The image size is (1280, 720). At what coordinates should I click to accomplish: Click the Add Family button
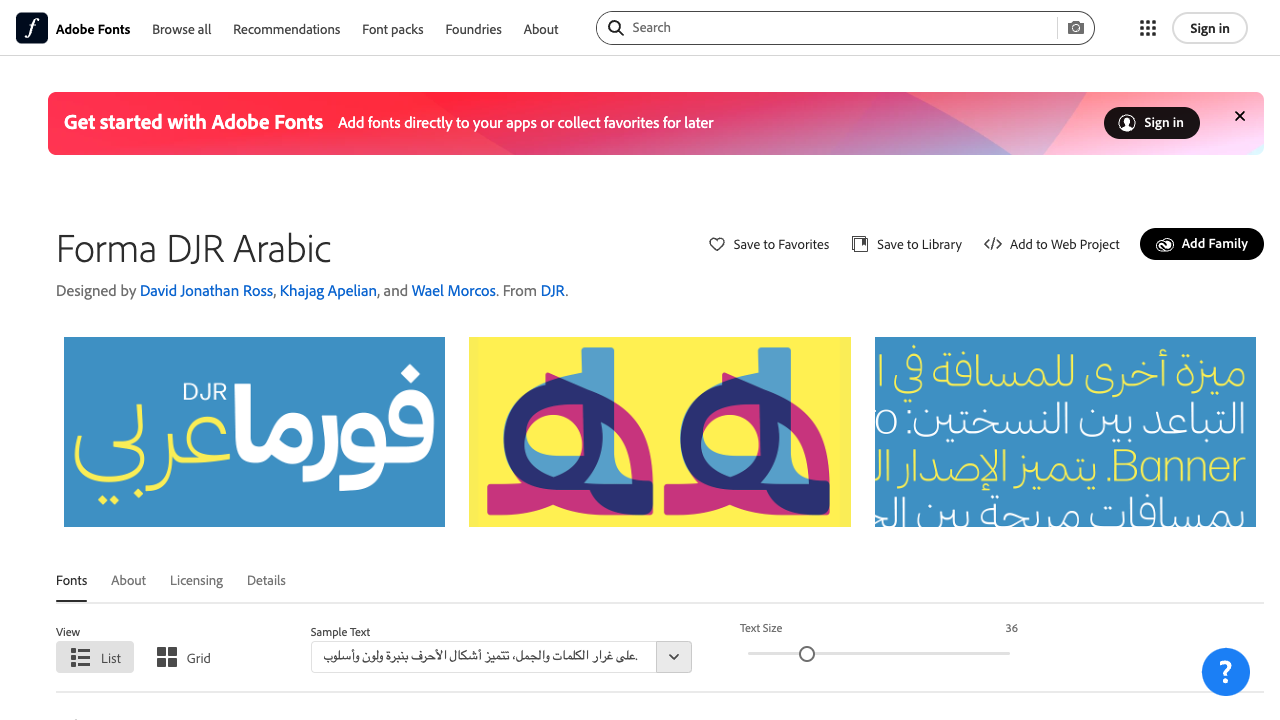(1202, 244)
